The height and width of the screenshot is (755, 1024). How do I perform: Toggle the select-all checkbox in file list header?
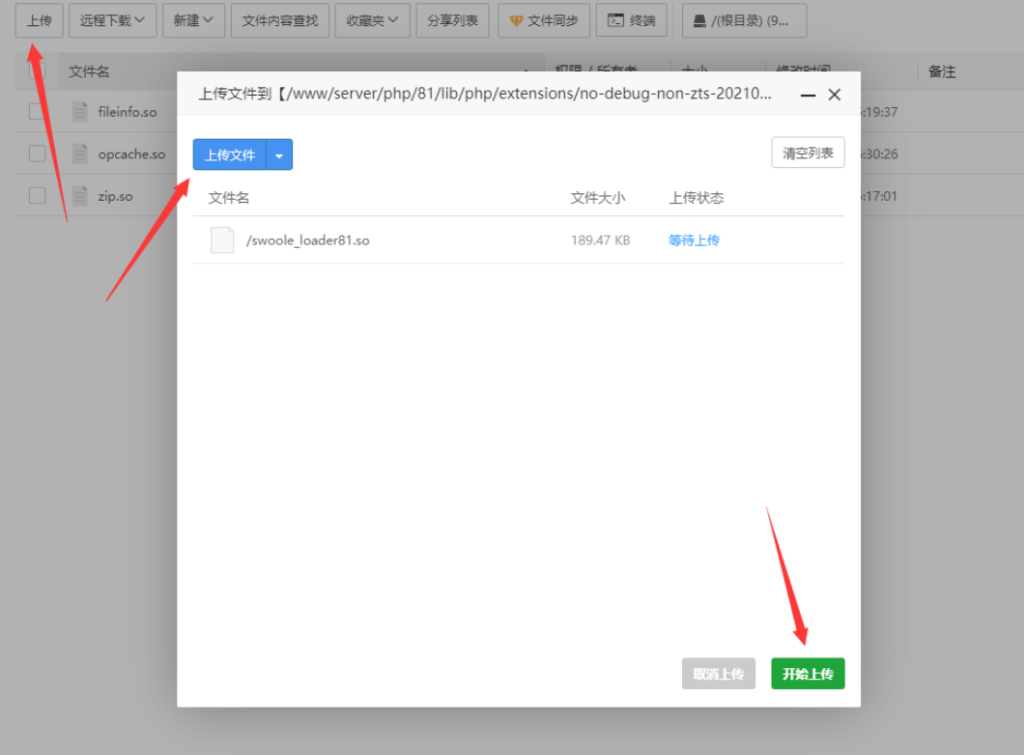pyautogui.click(x=35, y=71)
